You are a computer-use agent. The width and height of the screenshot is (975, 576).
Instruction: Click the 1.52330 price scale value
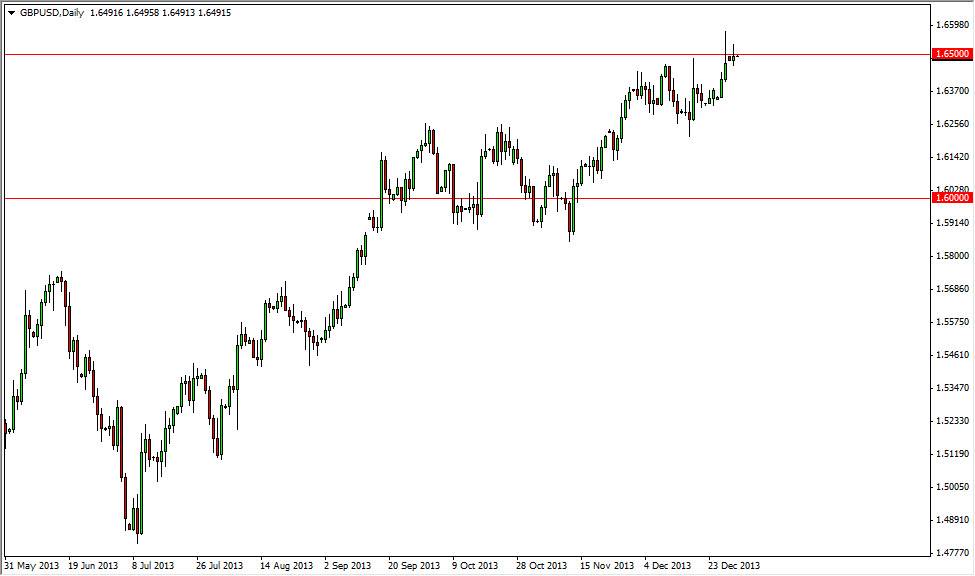coord(952,420)
